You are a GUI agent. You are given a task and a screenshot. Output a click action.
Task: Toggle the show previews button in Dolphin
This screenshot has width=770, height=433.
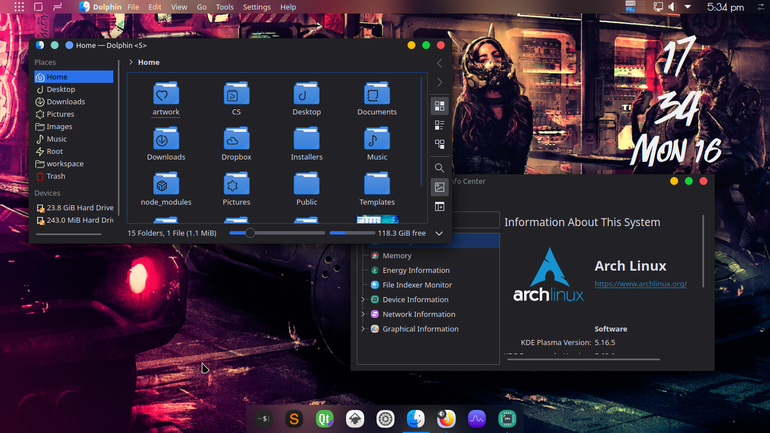point(440,187)
